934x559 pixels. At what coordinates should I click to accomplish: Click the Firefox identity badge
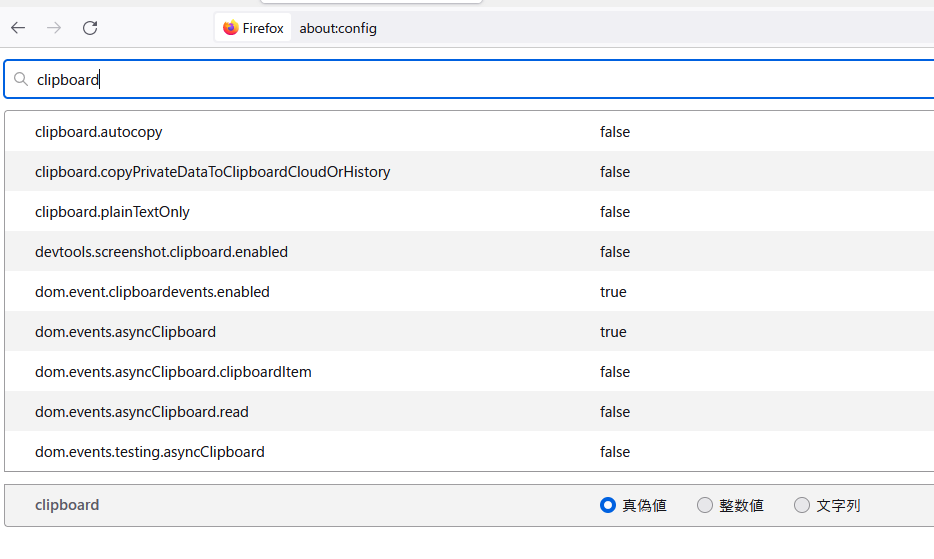coord(253,27)
